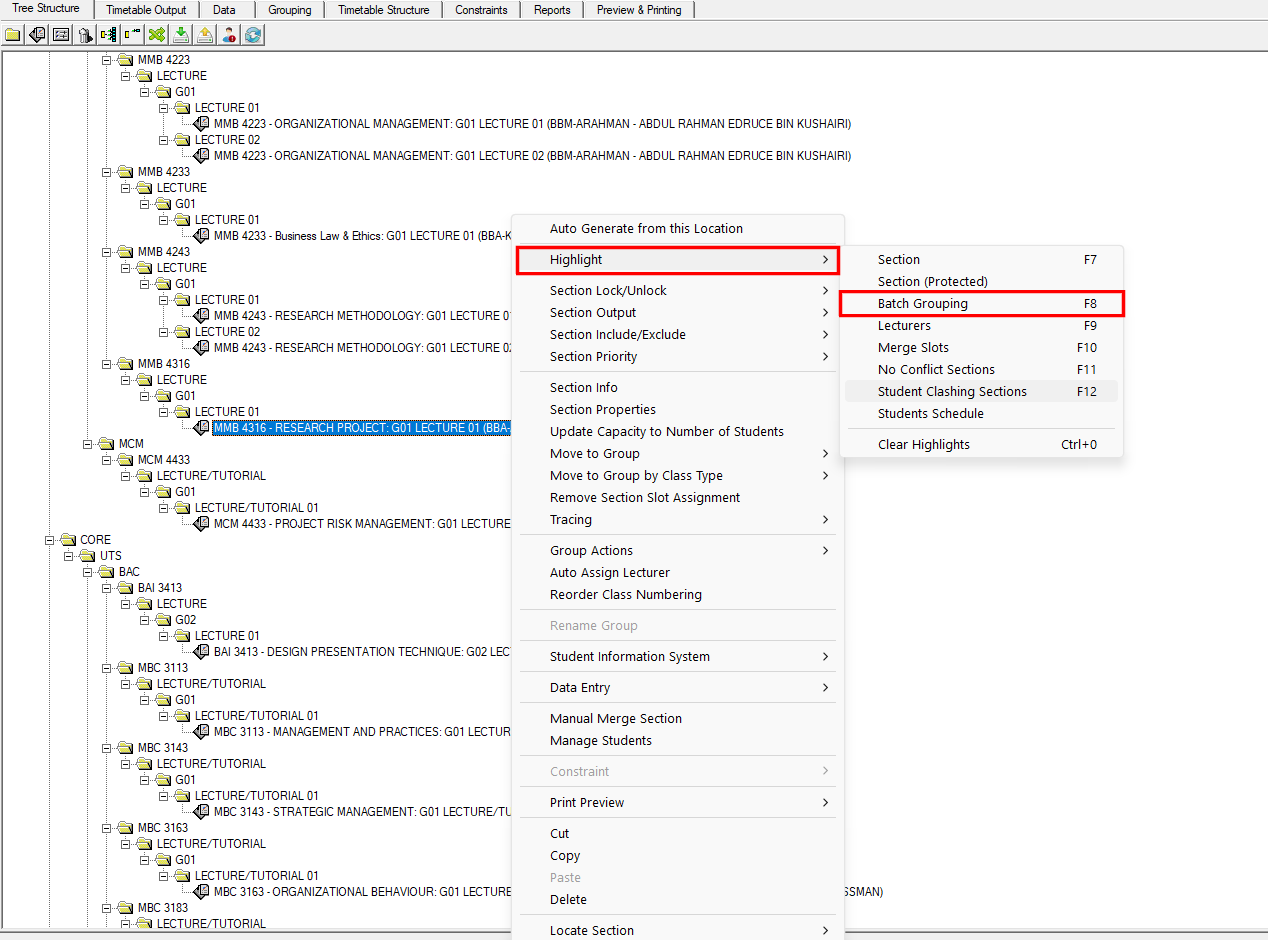This screenshot has width=1268, height=940.
Task: Open the Data Entry submenu
Action: point(678,687)
